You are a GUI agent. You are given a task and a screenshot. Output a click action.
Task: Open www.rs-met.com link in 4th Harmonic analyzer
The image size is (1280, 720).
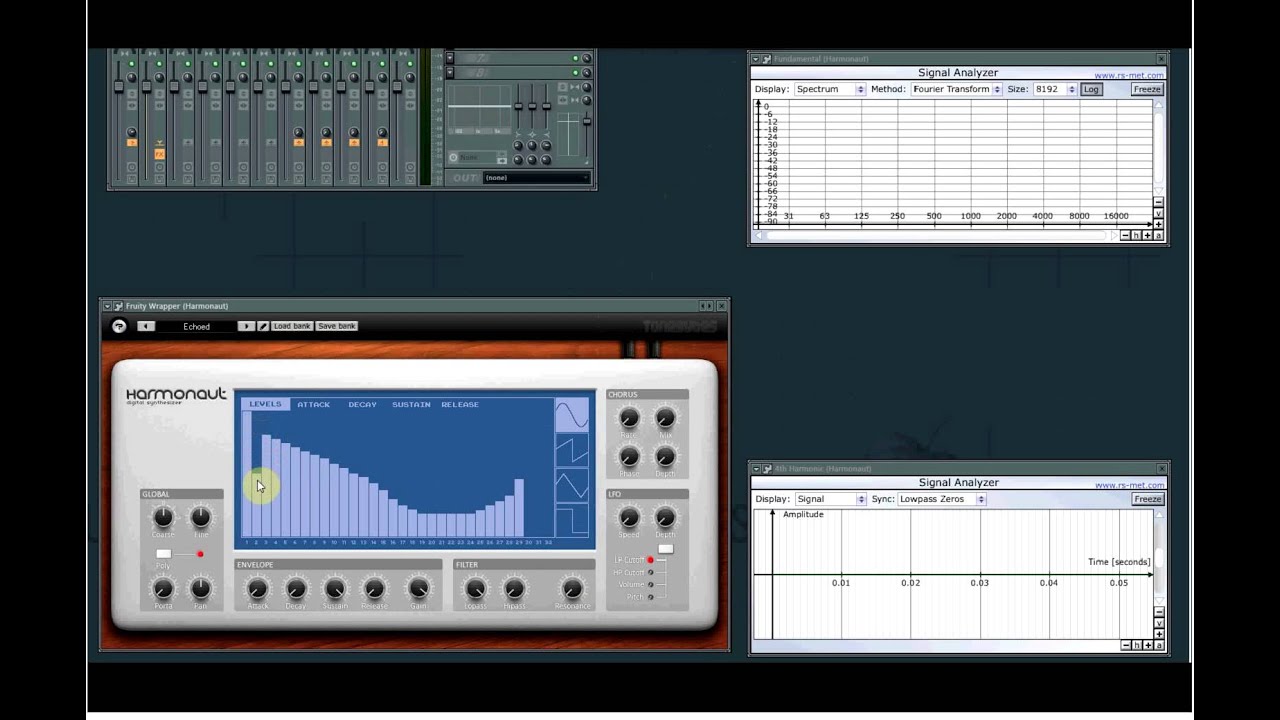pyautogui.click(x=1129, y=485)
